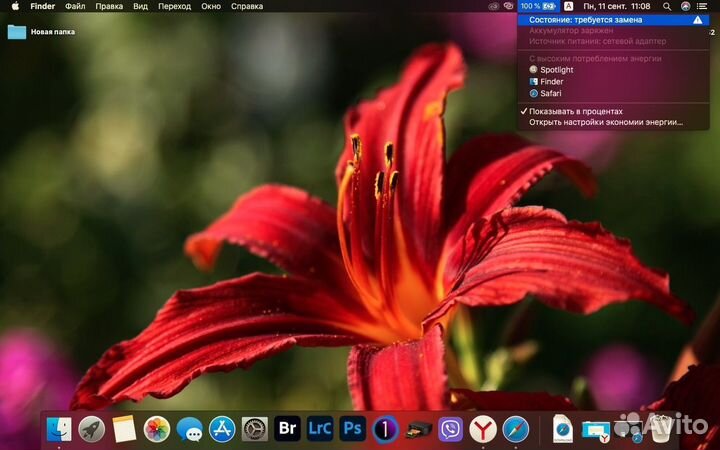Image resolution: width=720 pixels, height=450 pixels.
Task: Open the date and time Пн, 11 сент. 11:08
Action: 617,6
